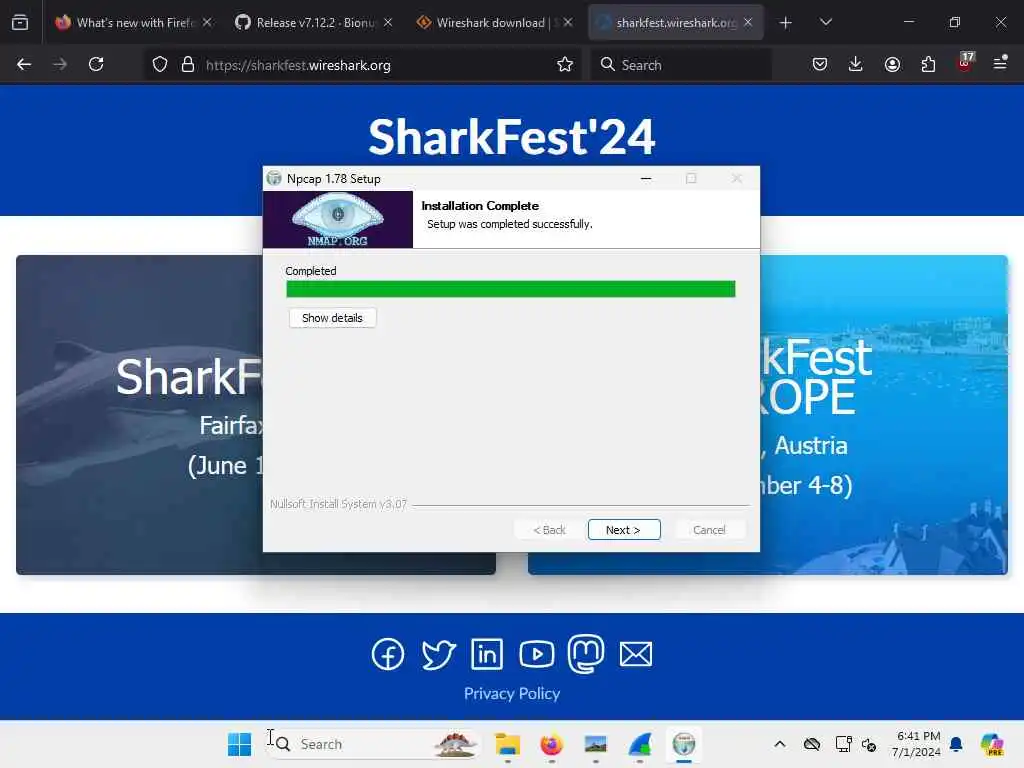1024x768 pixels.
Task: Click the email envelope icon
Action: tap(635, 654)
